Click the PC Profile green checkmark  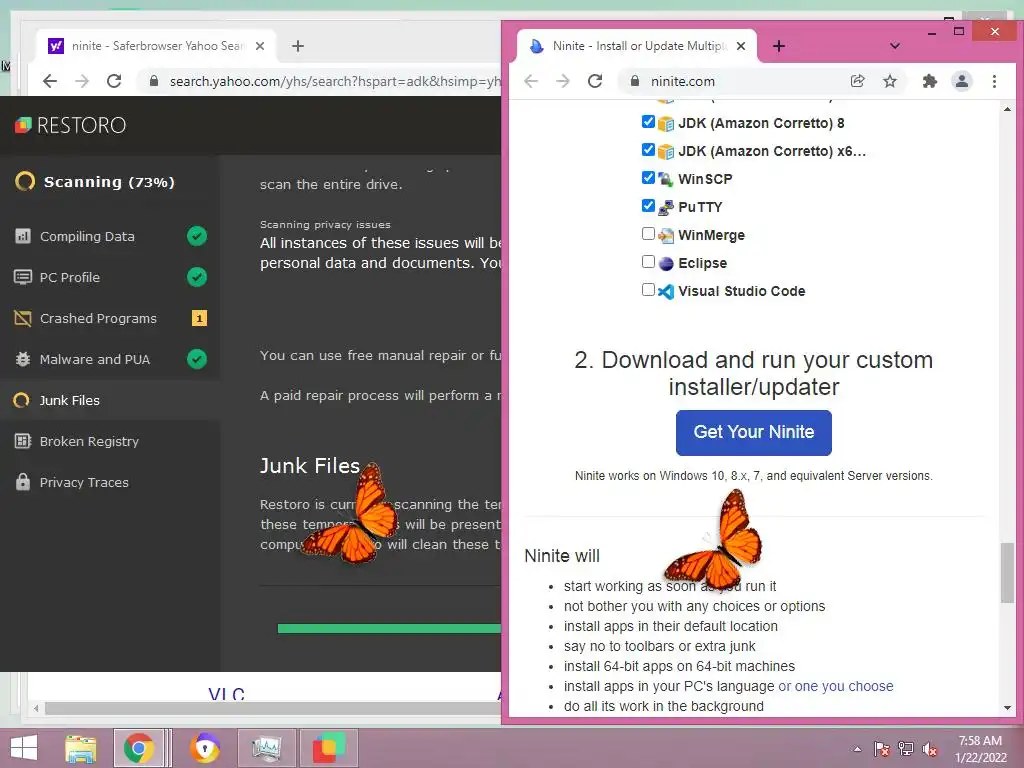197,277
